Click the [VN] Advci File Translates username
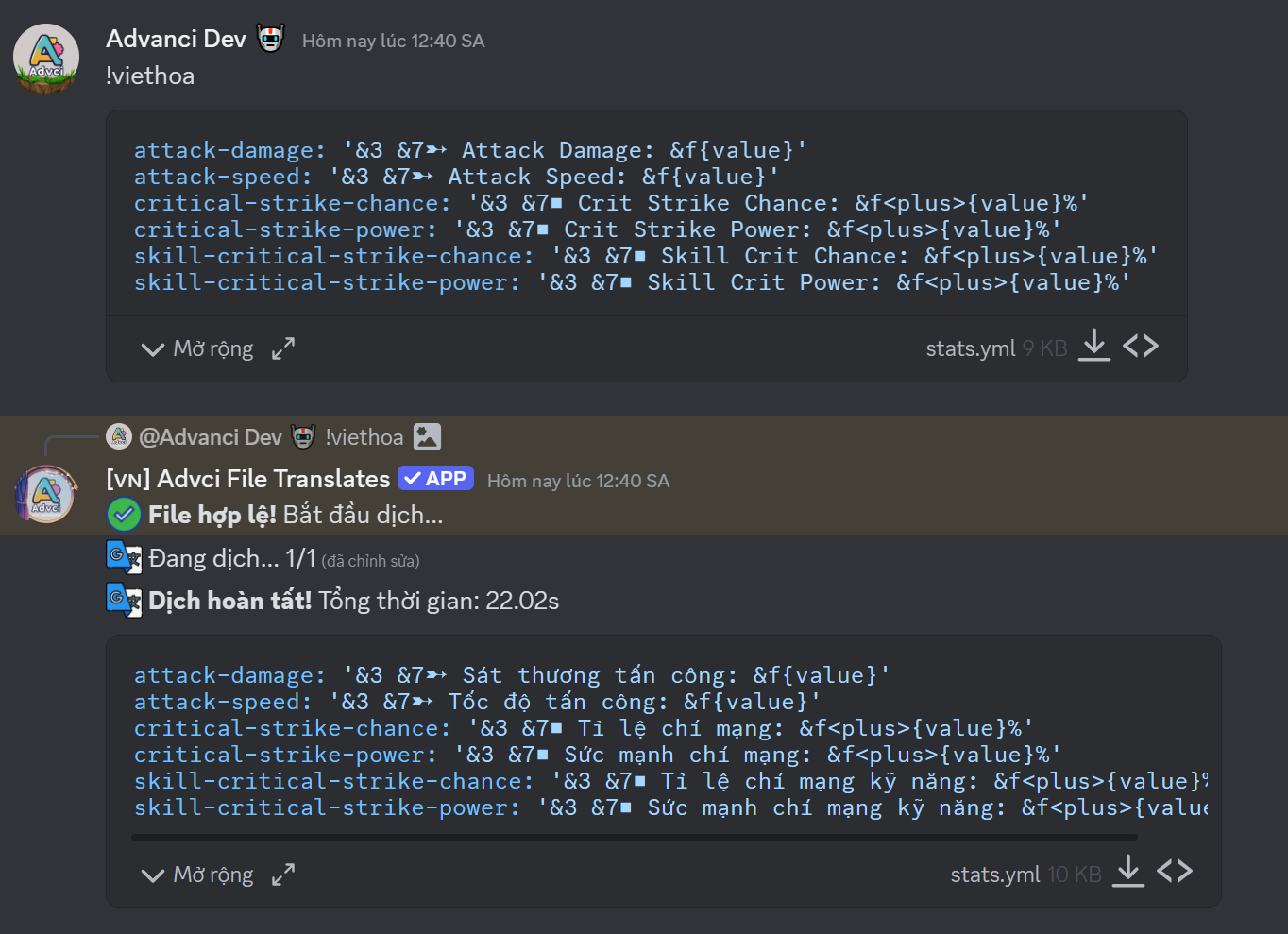This screenshot has width=1288, height=934. click(248, 479)
